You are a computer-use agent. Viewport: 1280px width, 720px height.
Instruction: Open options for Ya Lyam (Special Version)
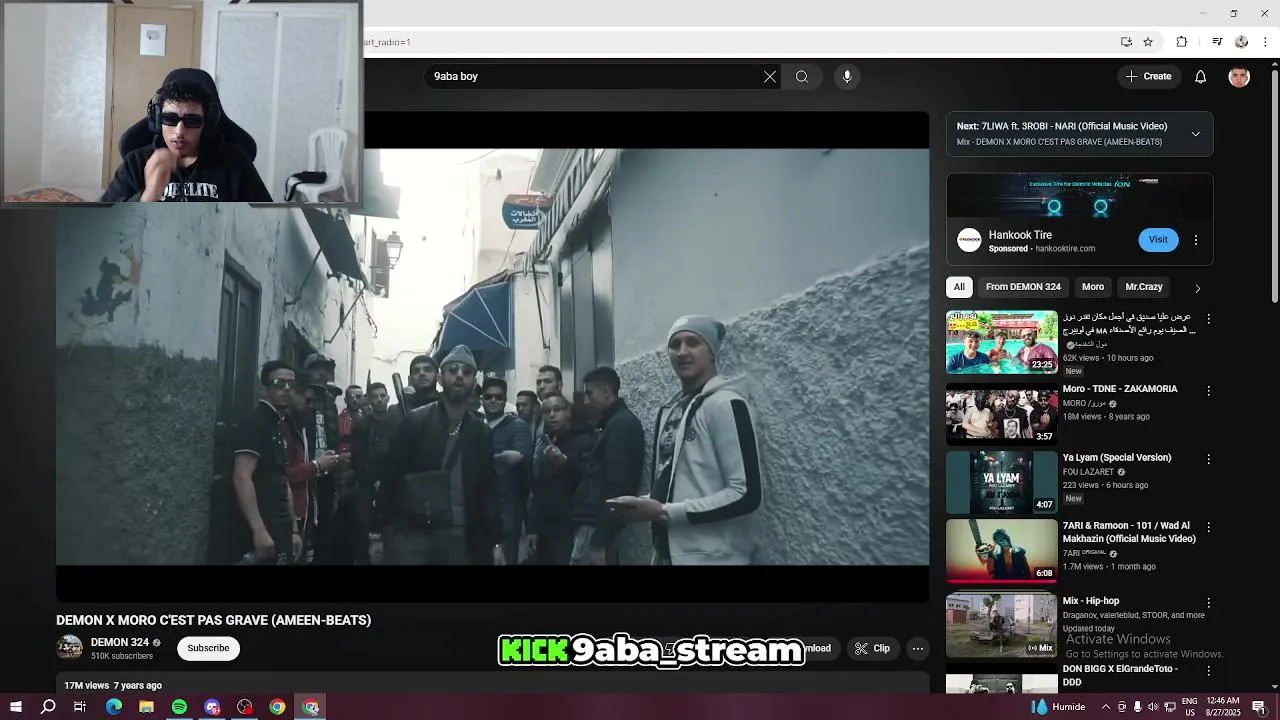tap(1208, 459)
